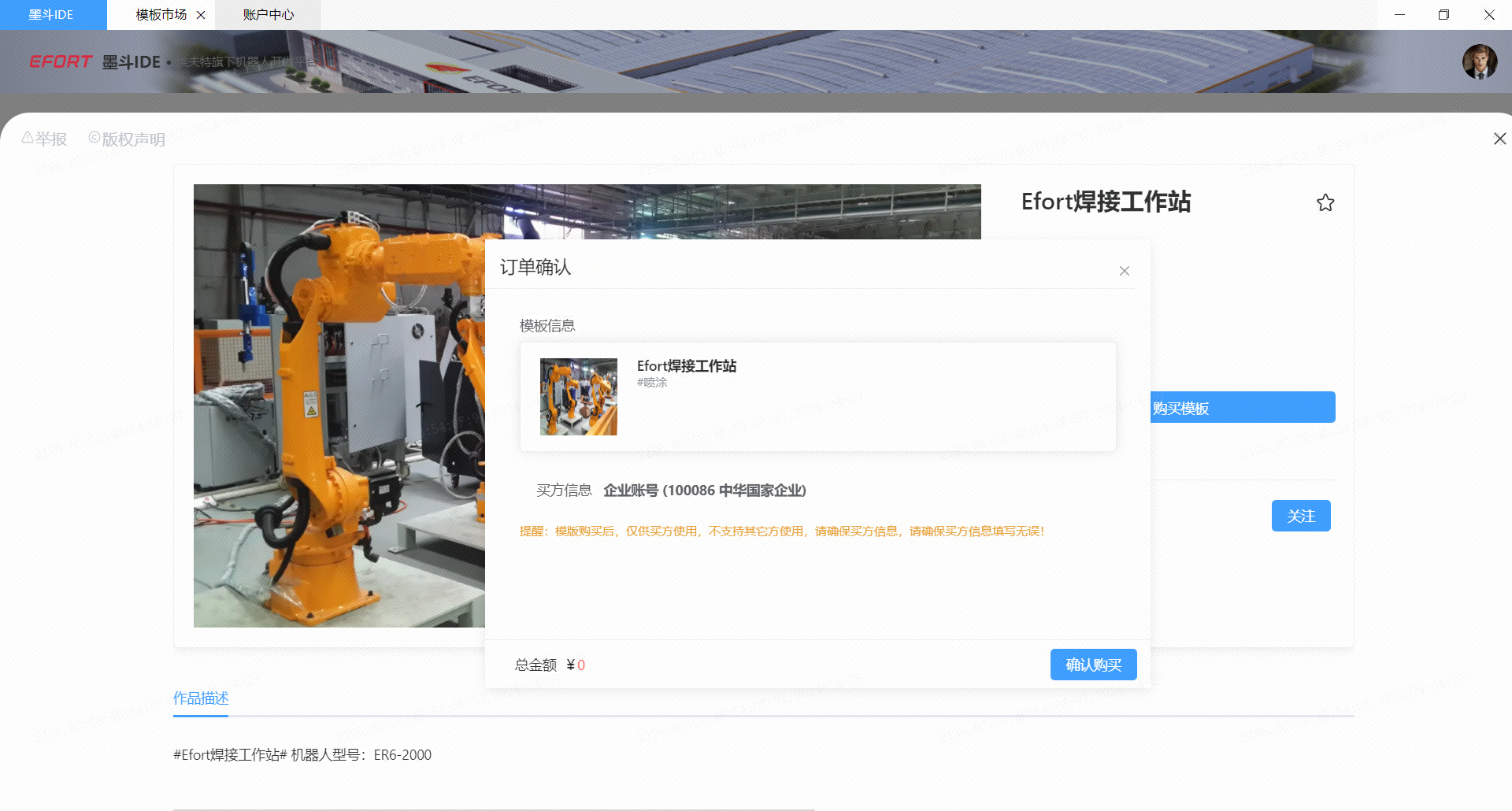Favorite the template with star icon
Image resolution: width=1512 pixels, height=811 pixels.
tap(1325, 203)
